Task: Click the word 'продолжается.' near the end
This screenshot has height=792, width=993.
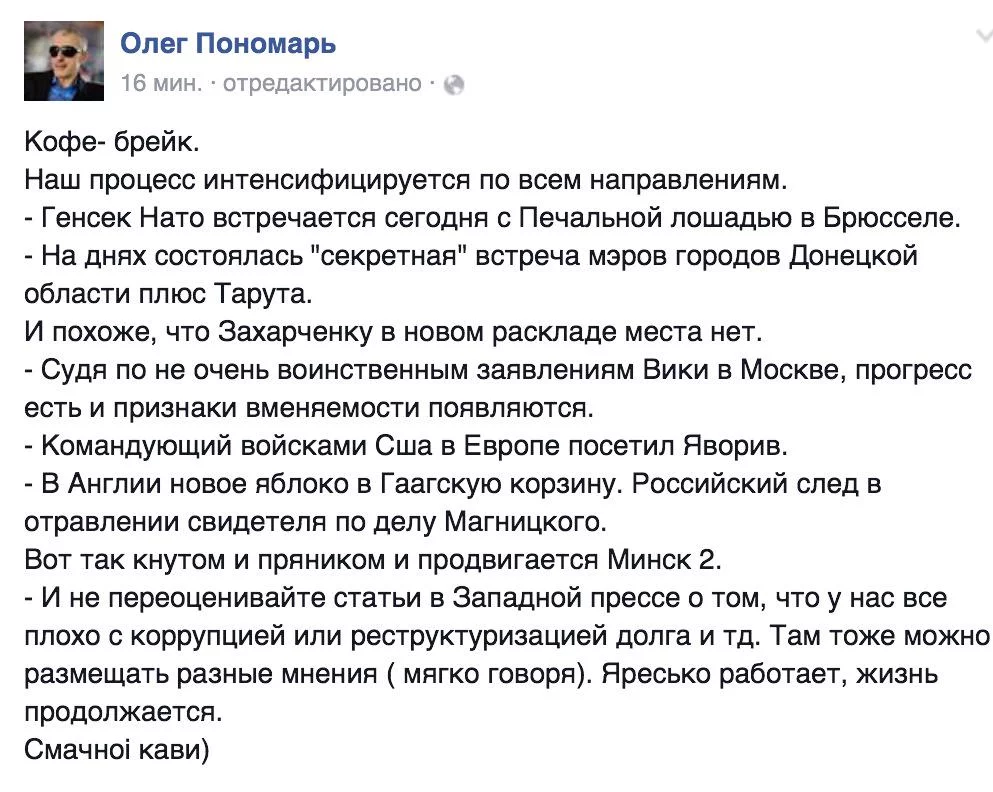Action: pos(121,714)
